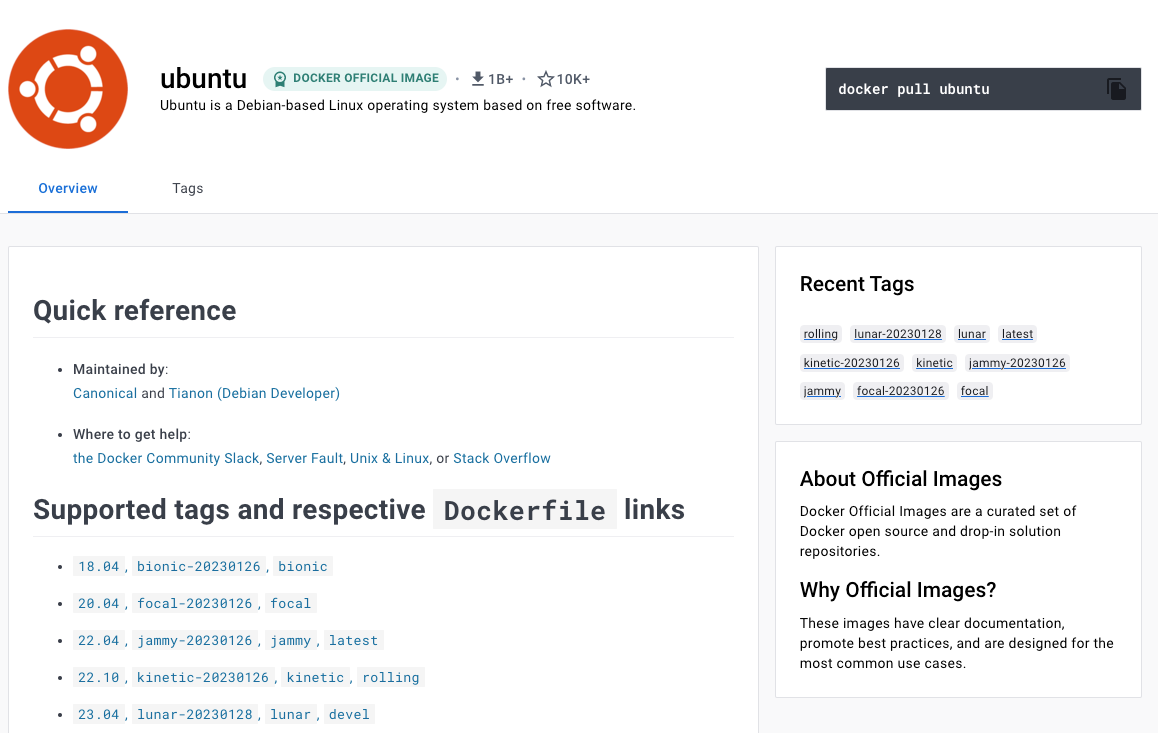Select the latest recent tag
This screenshot has width=1158, height=733.
(x=1017, y=334)
